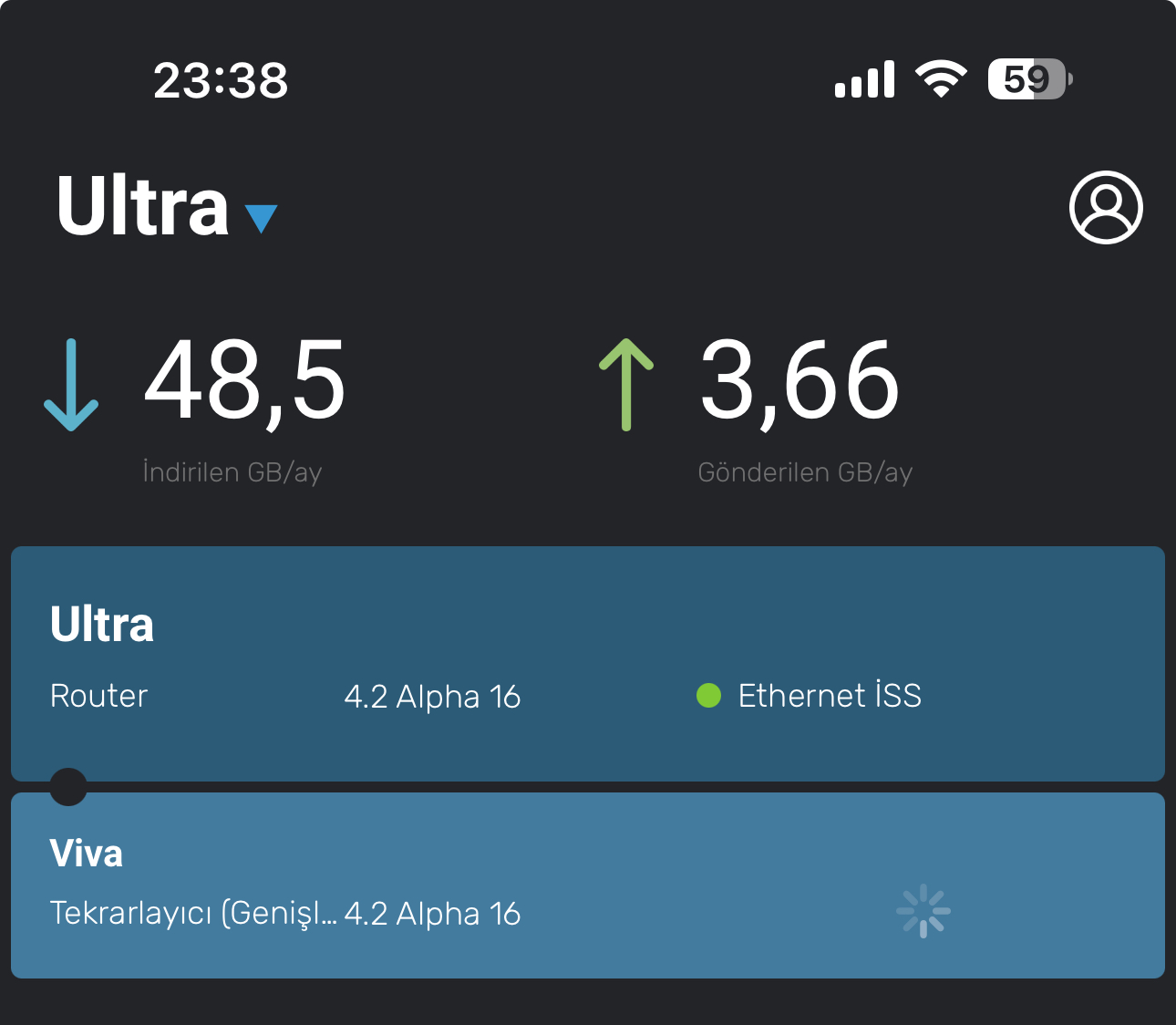Viewport: 1176px width, 1025px height.
Task: Click the 48,5 downloaded GB value
Action: (244, 380)
